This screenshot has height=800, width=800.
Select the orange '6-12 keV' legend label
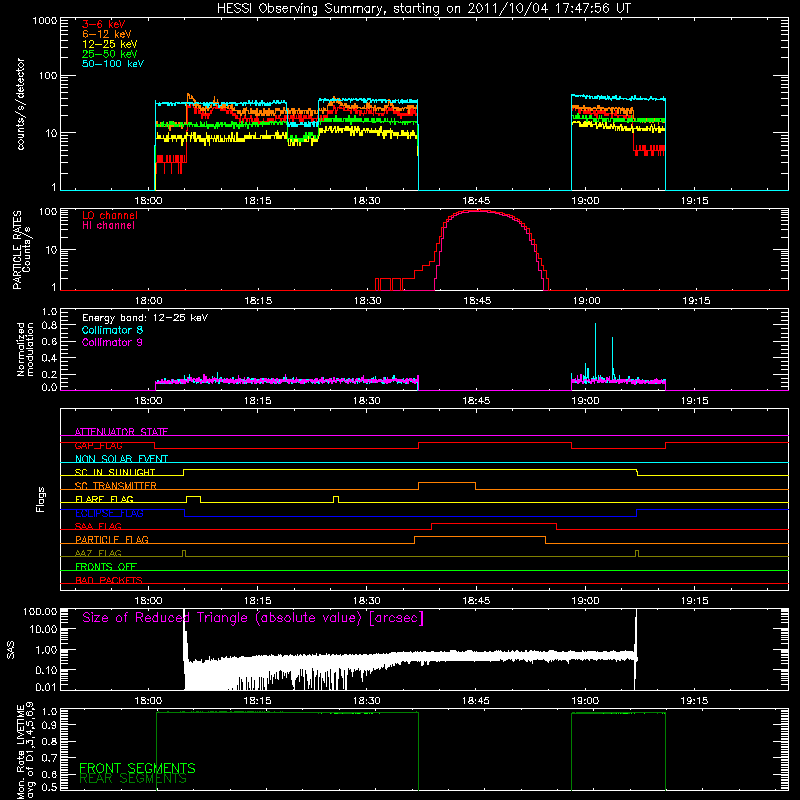107,34
